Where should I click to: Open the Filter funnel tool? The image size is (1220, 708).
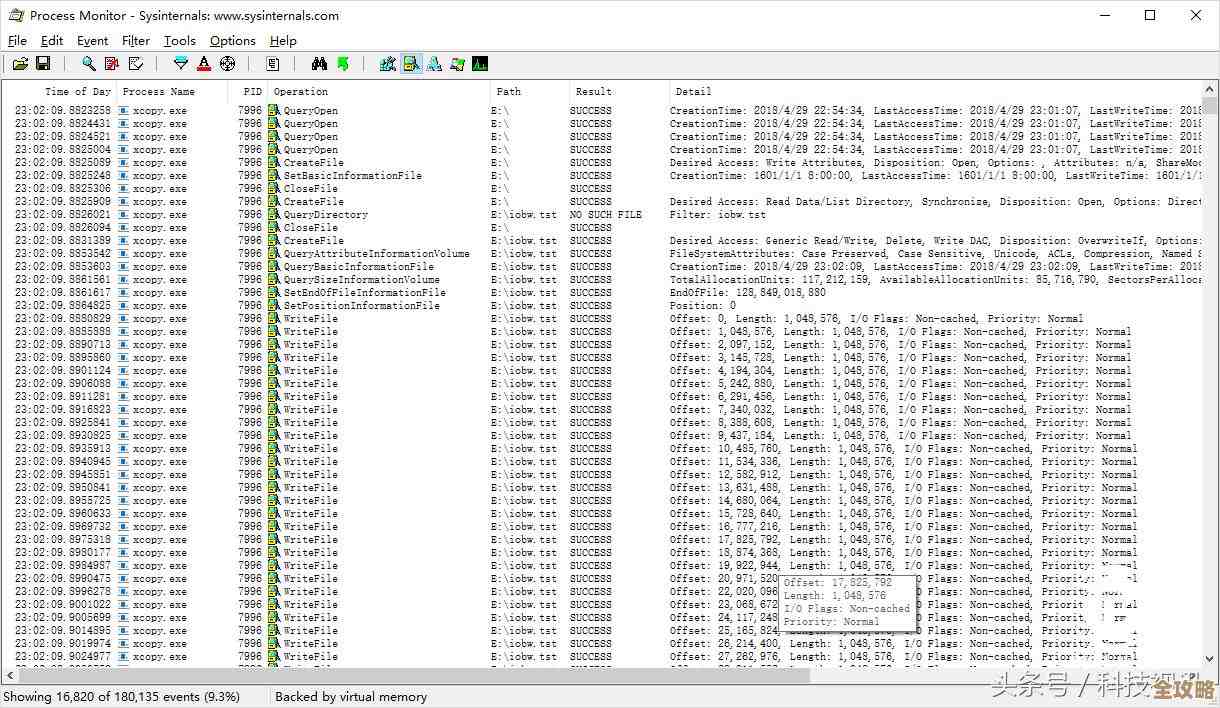click(x=181, y=64)
